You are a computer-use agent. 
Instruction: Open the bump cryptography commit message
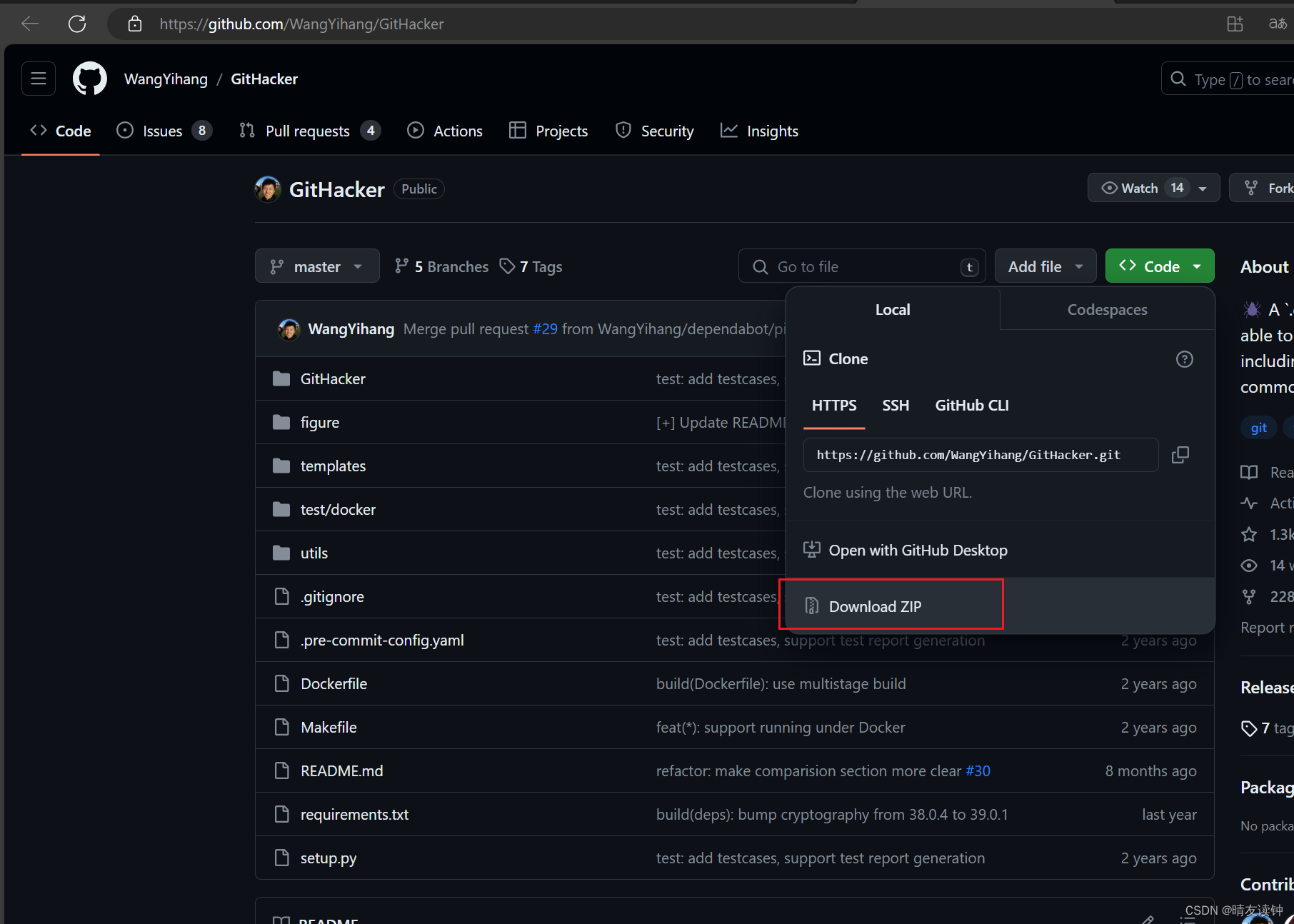coord(832,815)
